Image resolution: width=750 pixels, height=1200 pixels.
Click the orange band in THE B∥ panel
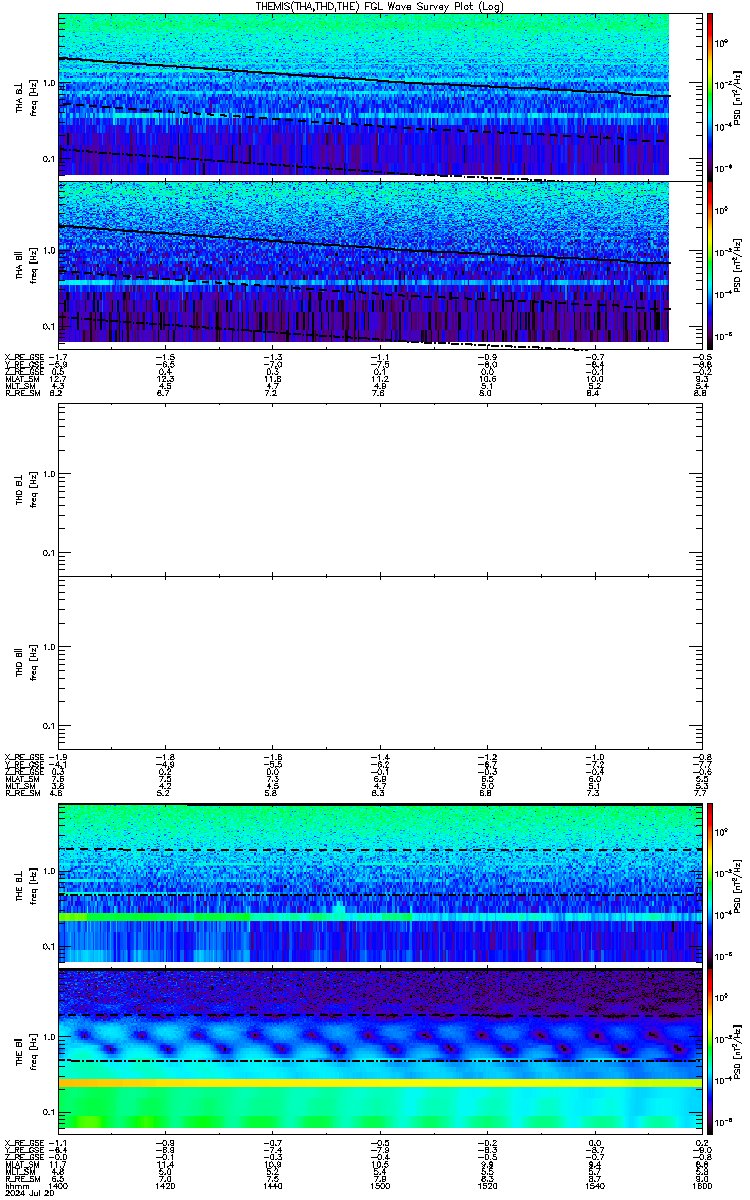[x=378, y=1083]
